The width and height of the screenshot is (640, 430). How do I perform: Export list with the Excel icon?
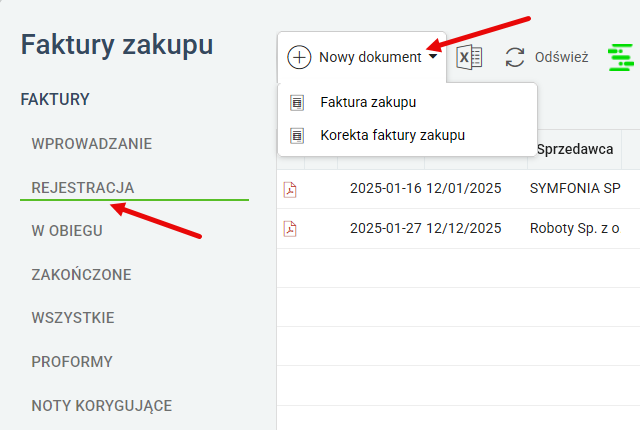click(x=469, y=57)
